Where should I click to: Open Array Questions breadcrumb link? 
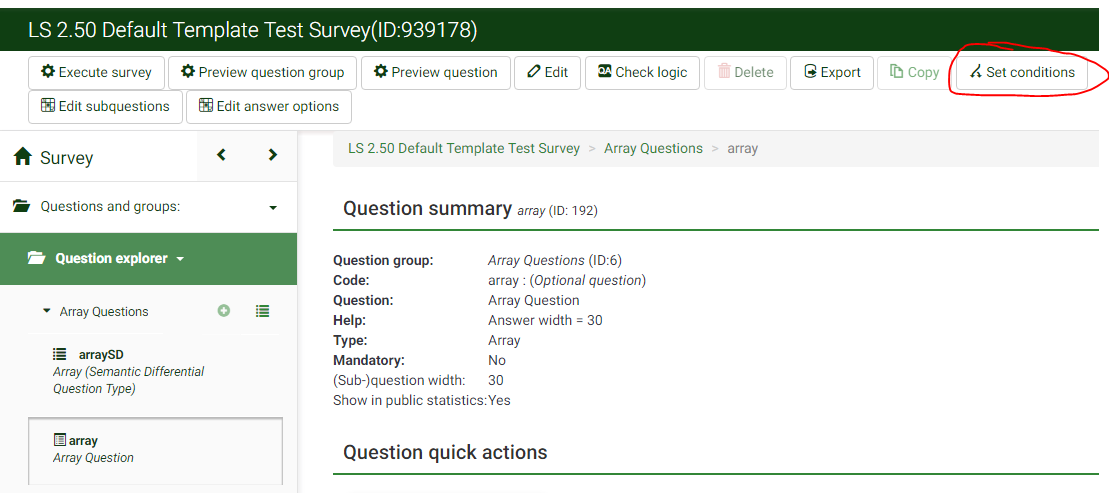point(653,148)
